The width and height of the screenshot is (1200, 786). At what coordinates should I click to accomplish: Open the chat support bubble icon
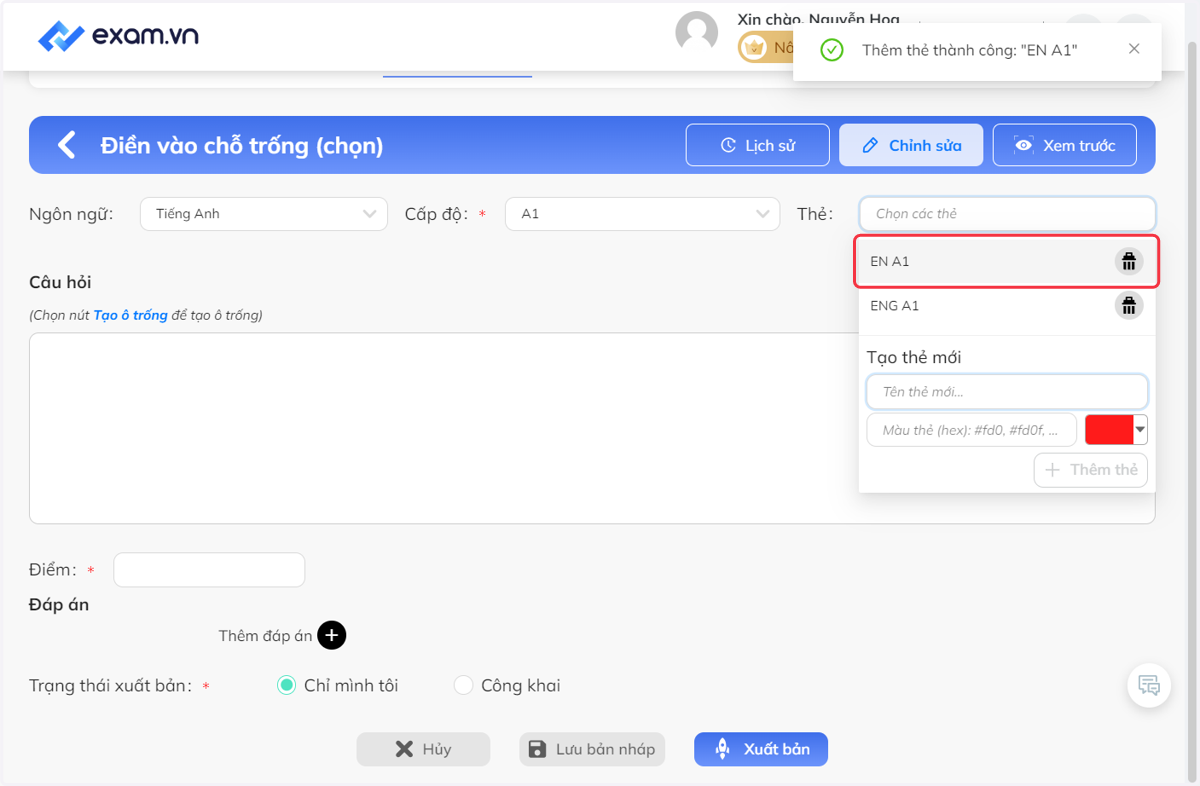pyautogui.click(x=1149, y=686)
